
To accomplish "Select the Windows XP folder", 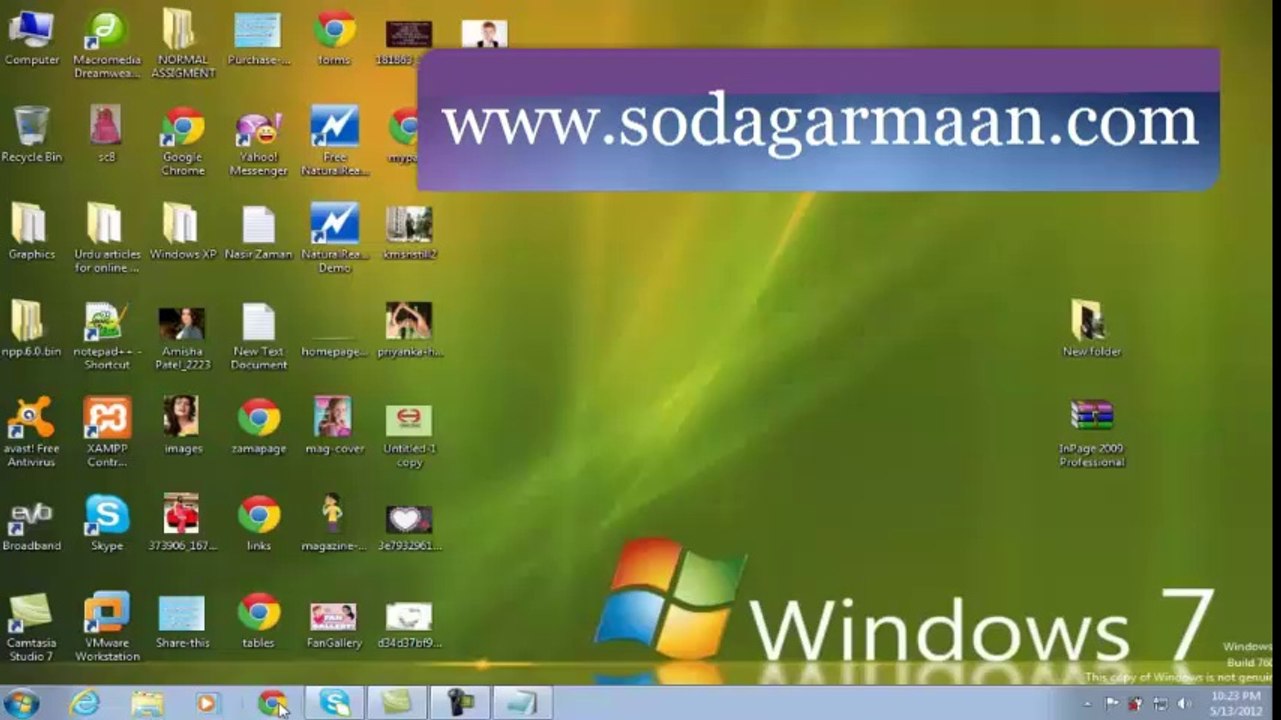I will click(183, 232).
